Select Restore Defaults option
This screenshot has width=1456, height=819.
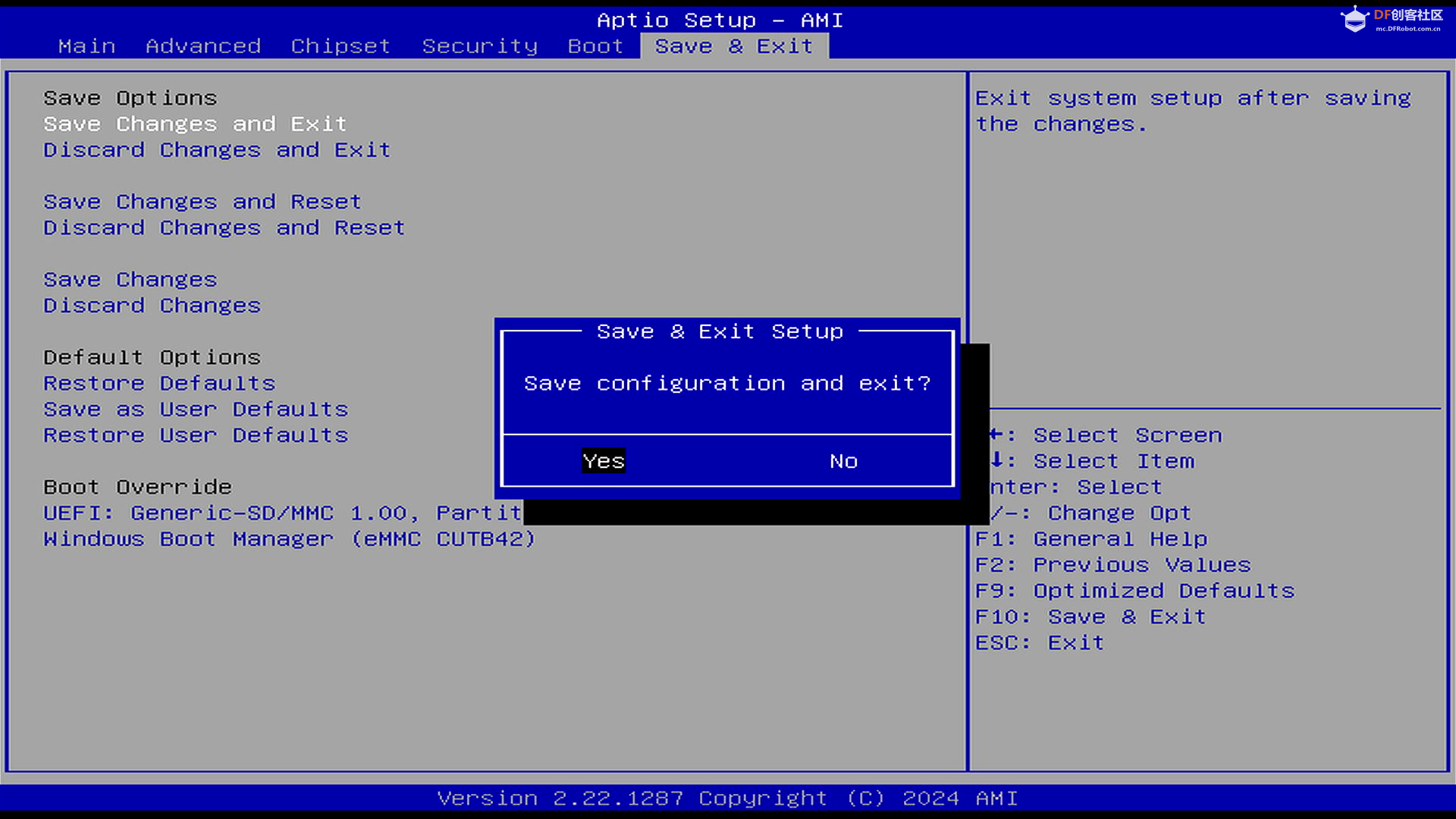pyautogui.click(x=159, y=383)
